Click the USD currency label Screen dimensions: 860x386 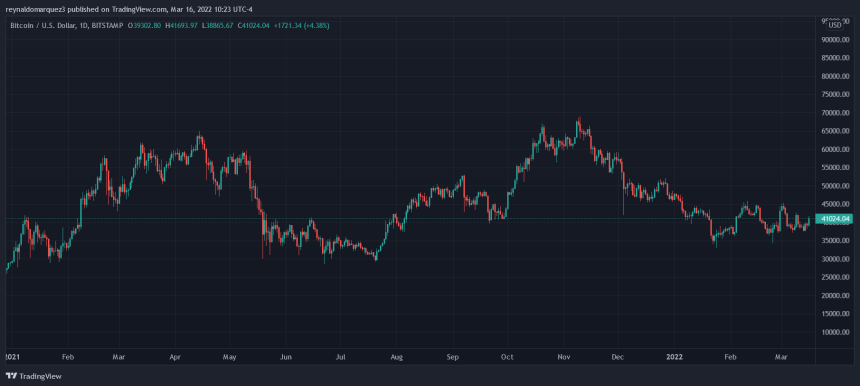click(x=835, y=25)
